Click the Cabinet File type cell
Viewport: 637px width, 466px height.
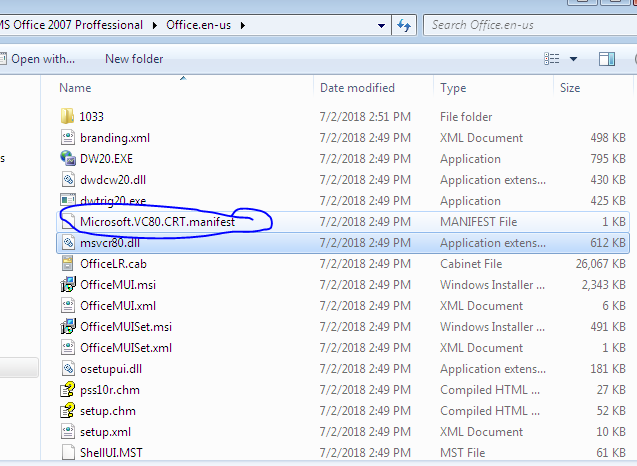471,264
